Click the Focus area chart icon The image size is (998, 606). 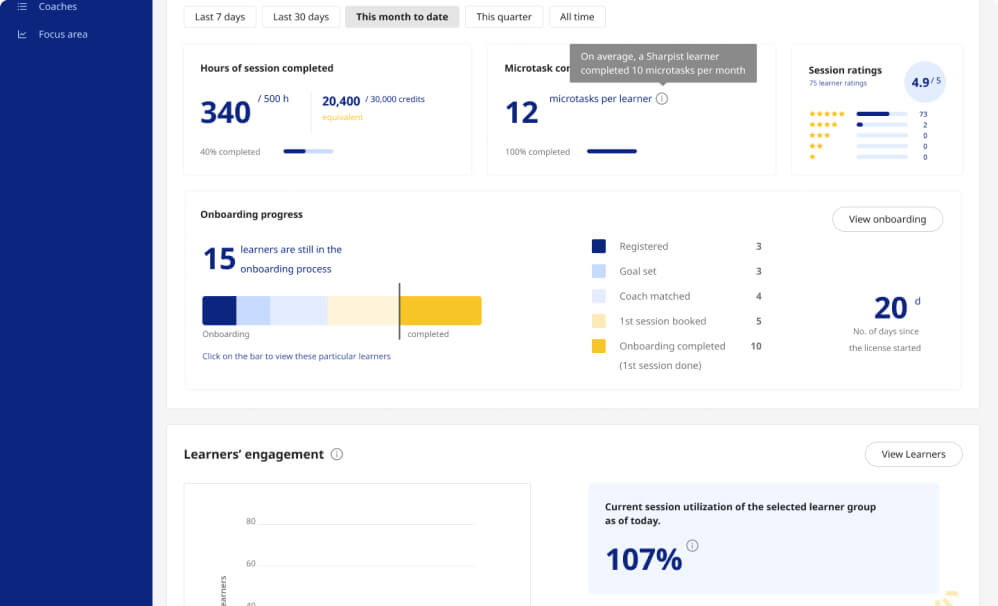point(22,34)
